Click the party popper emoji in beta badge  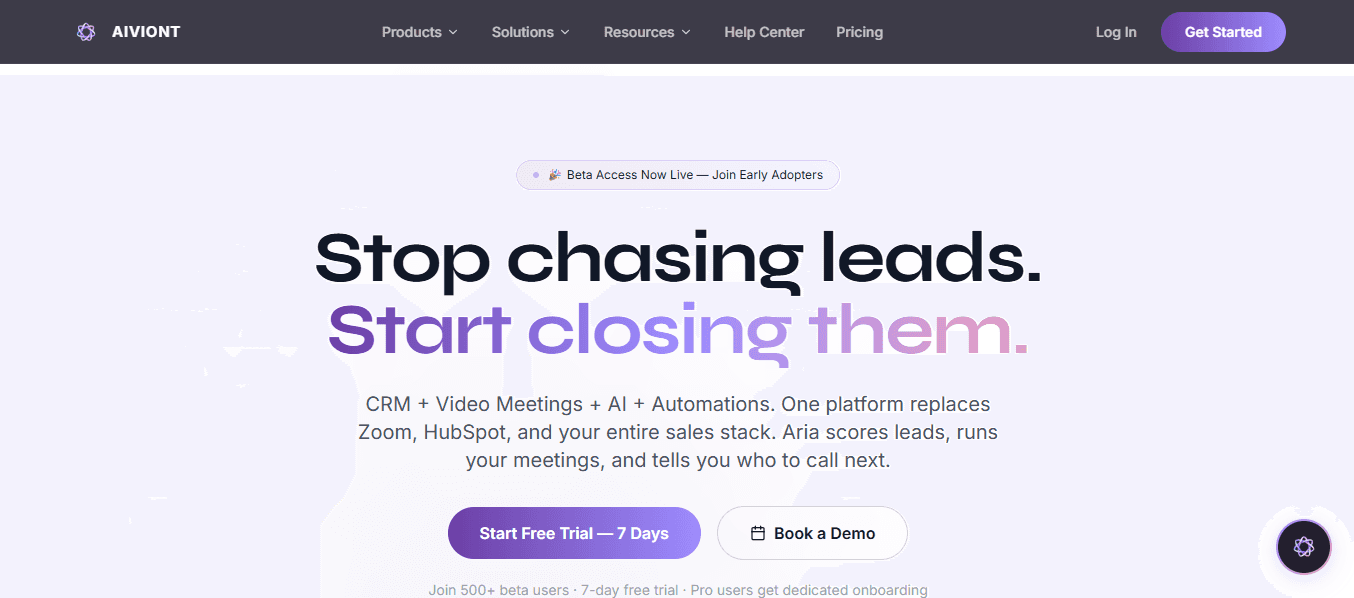click(x=554, y=175)
